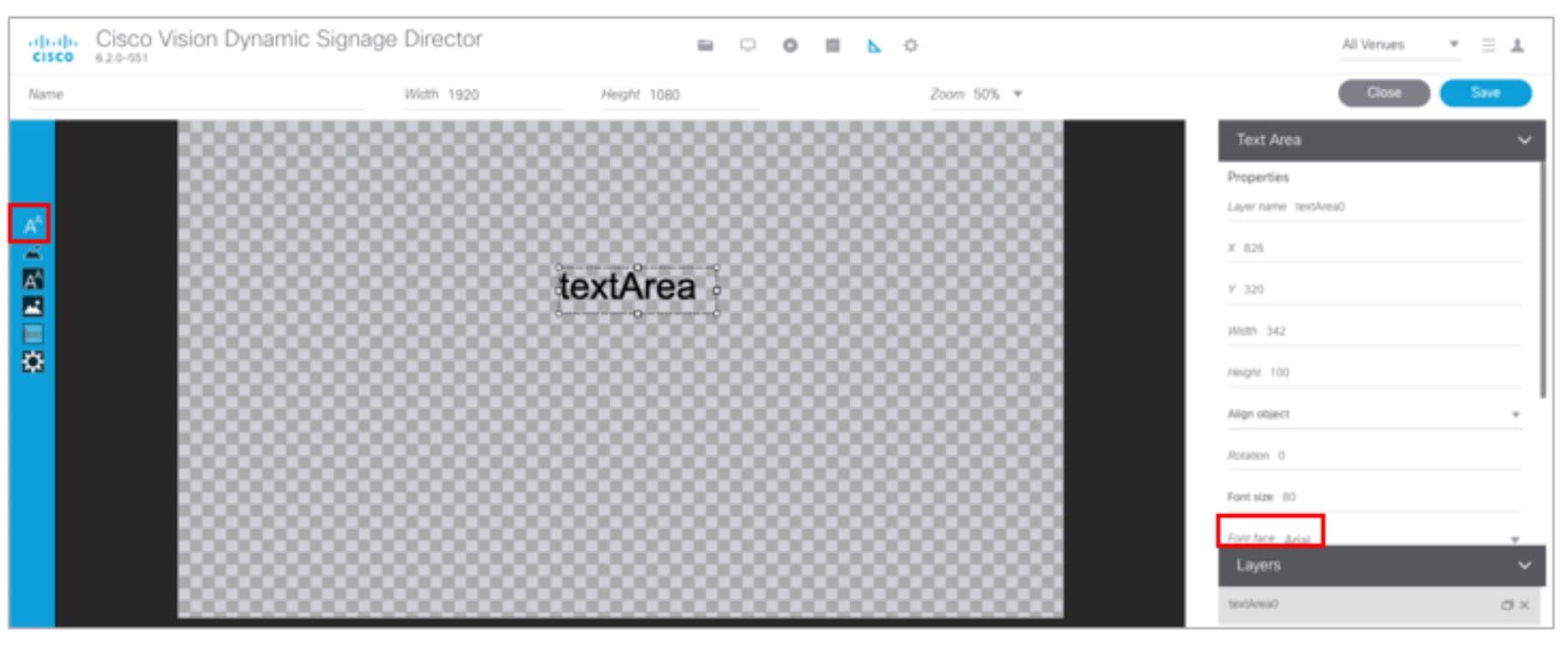Click the X position field

(1374, 249)
